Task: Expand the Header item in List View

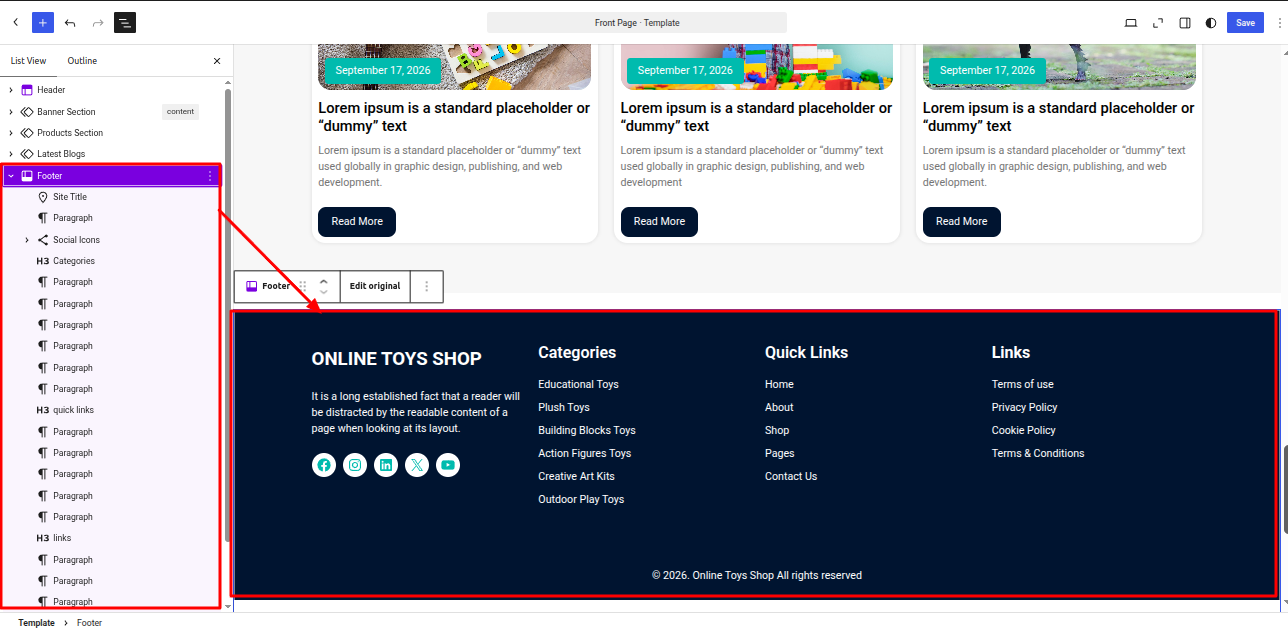Action: coord(11,90)
